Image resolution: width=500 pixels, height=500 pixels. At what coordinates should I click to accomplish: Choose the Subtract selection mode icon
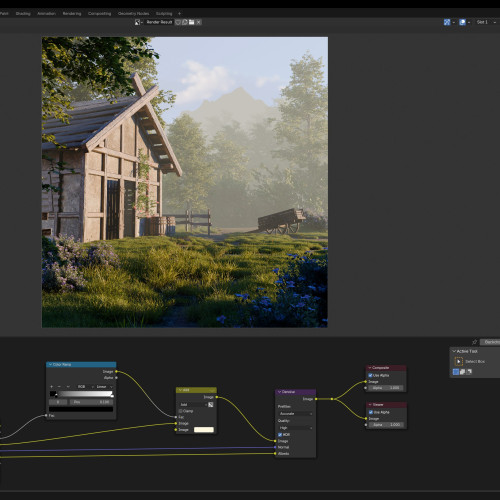pyautogui.click(x=469, y=372)
